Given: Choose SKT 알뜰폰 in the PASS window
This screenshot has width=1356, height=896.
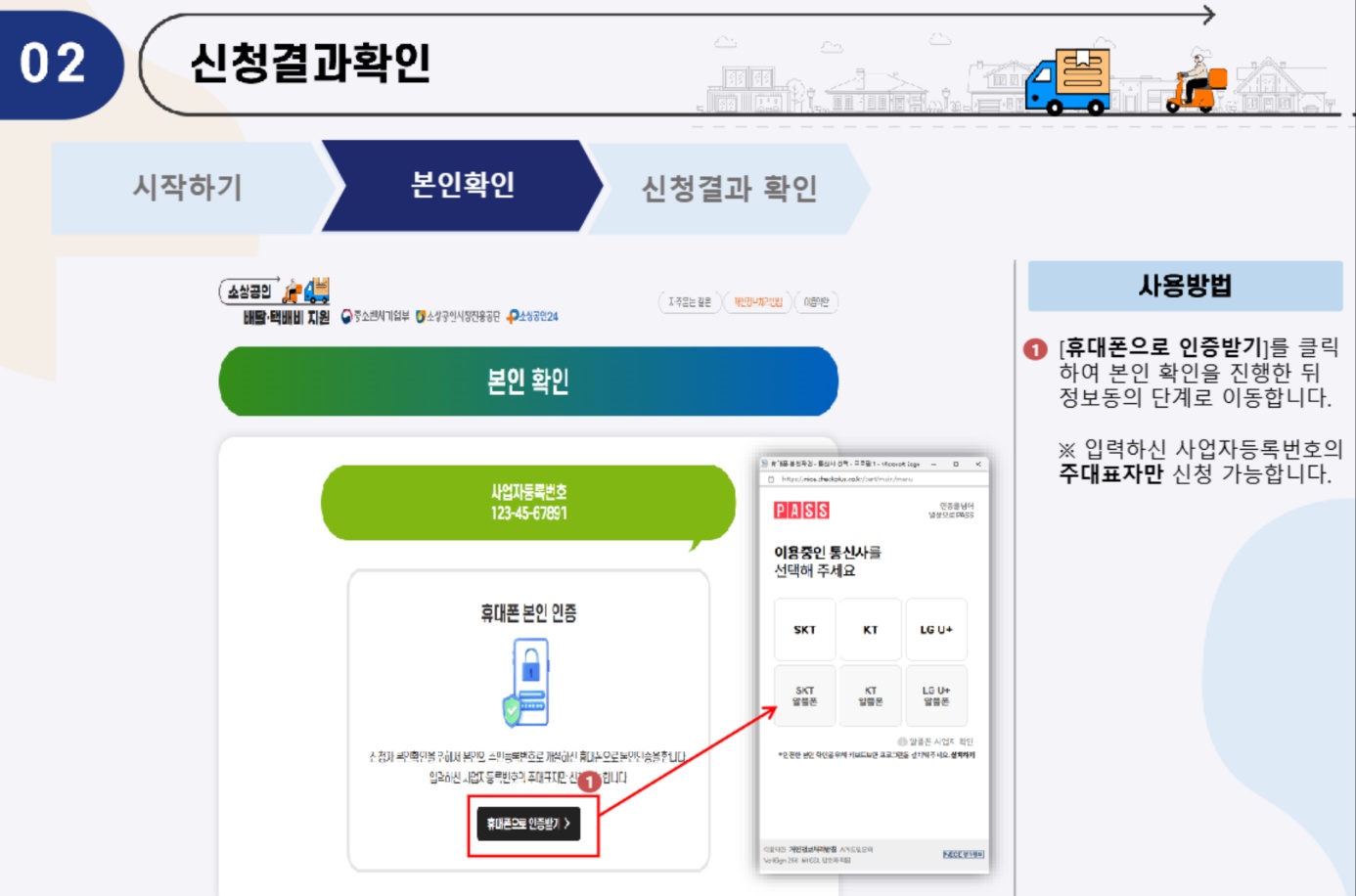Looking at the screenshot, I should (x=804, y=695).
